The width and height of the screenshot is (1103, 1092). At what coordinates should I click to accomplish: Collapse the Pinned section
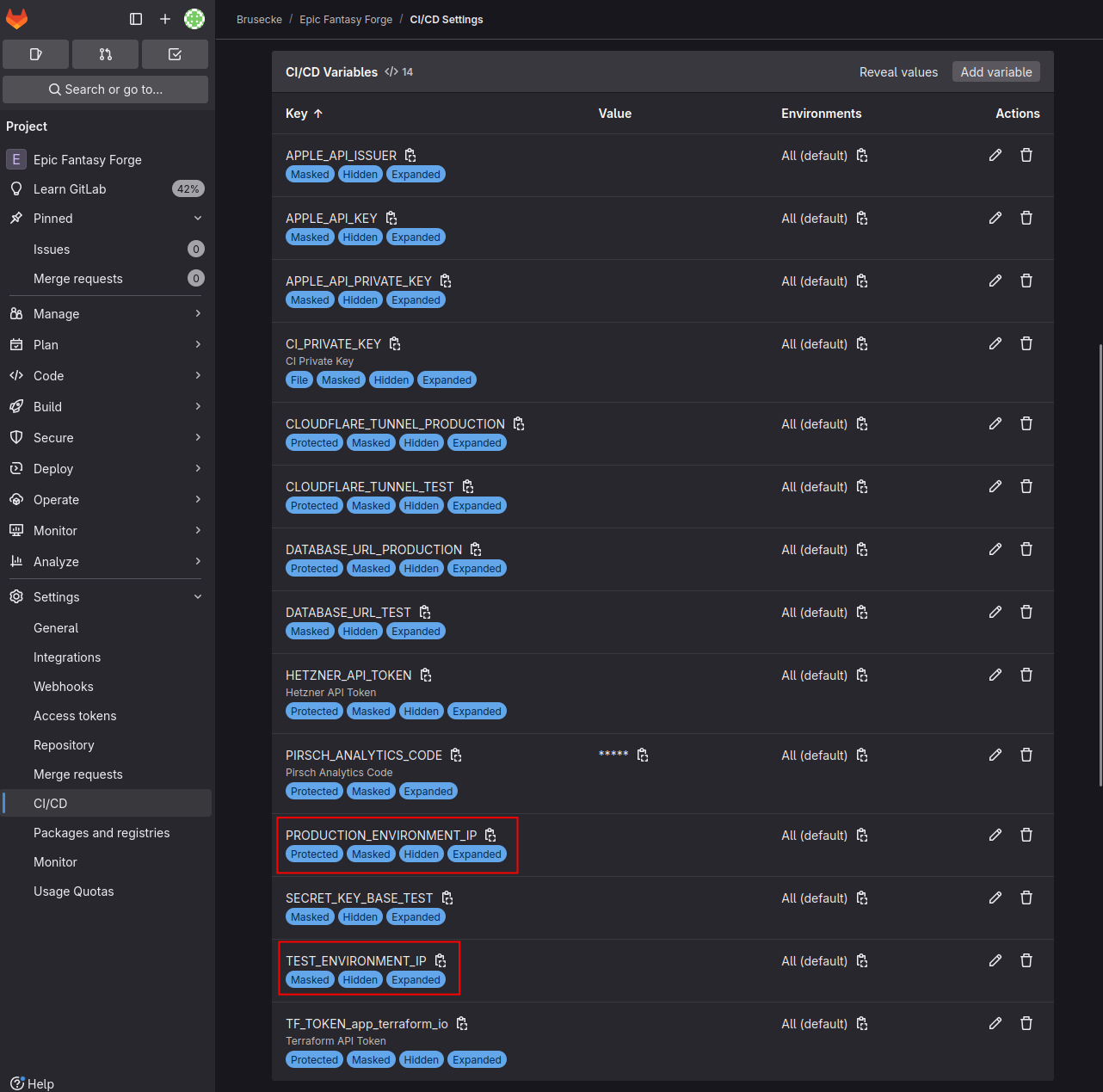pyautogui.click(x=106, y=219)
